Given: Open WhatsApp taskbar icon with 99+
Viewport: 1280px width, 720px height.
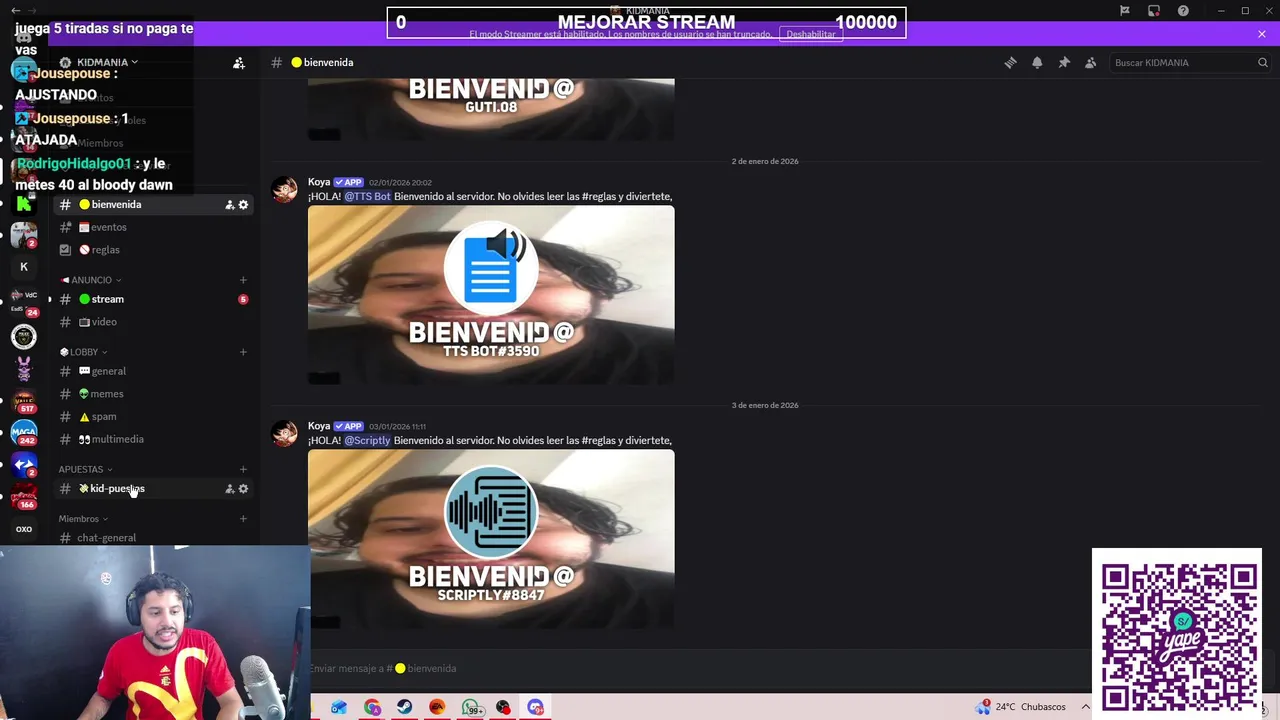Looking at the screenshot, I should click(x=472, y=707).
